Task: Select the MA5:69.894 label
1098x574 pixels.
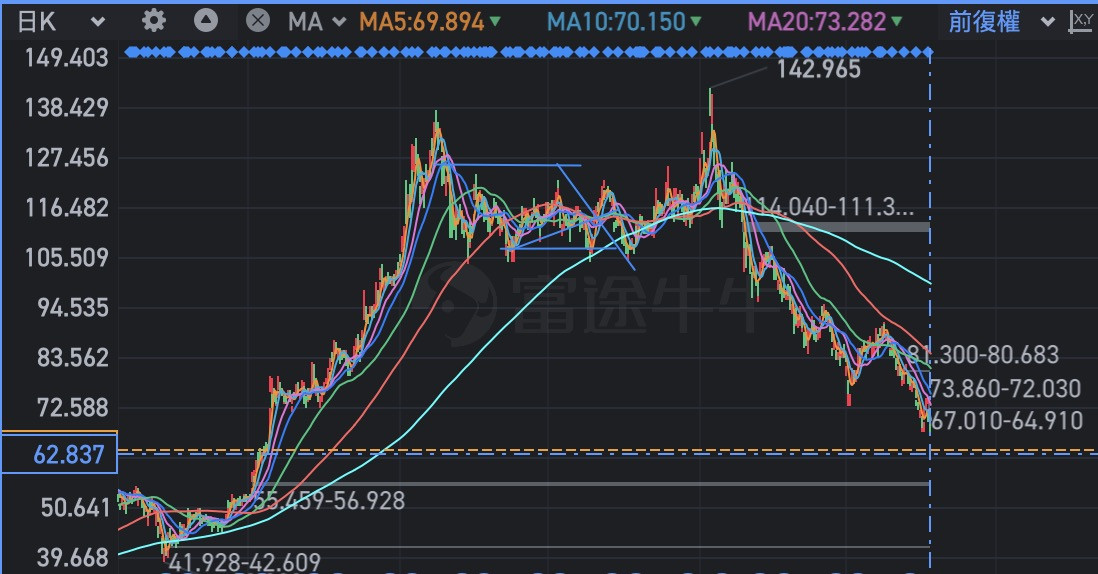Action: pos(422,22)
